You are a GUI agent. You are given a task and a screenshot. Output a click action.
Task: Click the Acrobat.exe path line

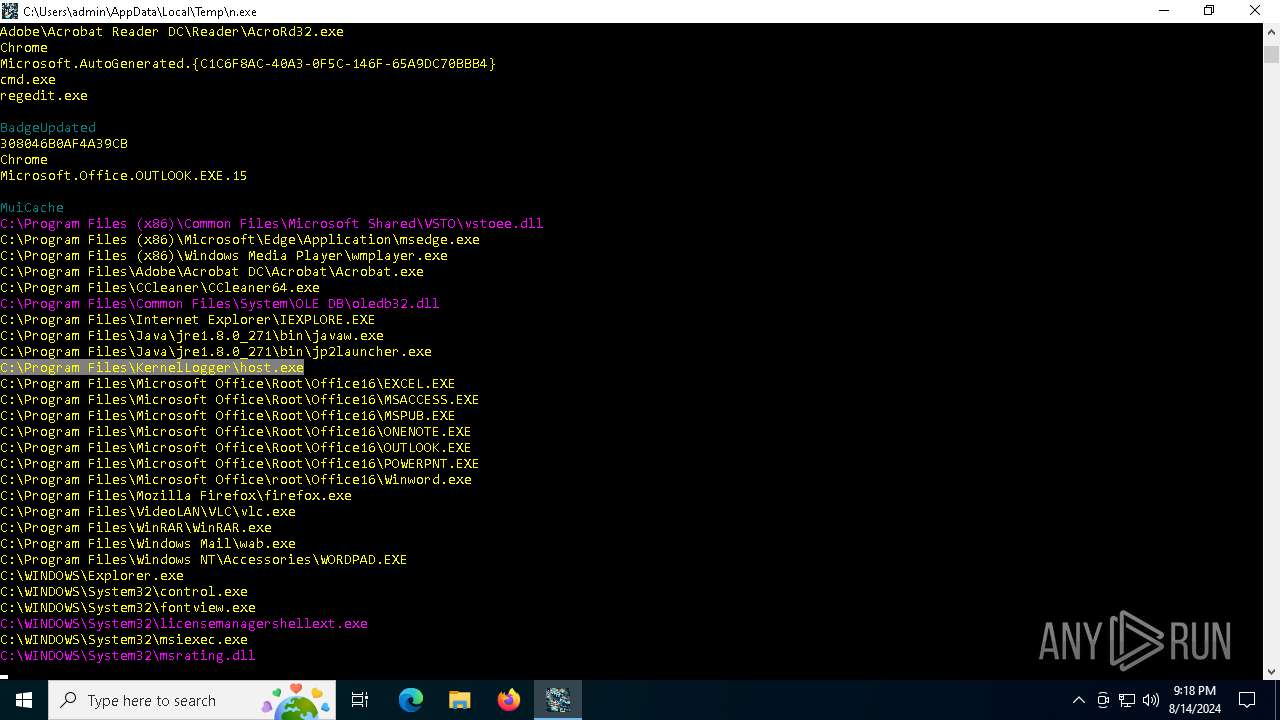click(x=212, y=272)
